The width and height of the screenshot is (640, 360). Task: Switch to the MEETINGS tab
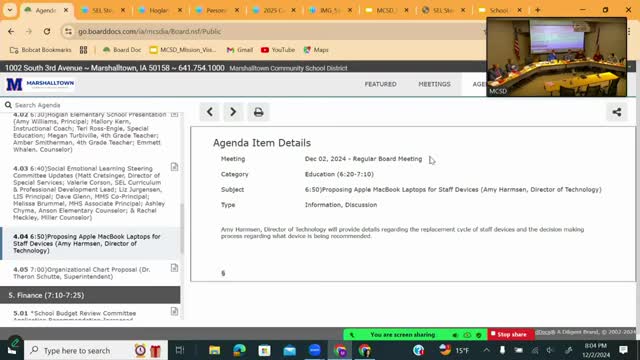[434, 84]
